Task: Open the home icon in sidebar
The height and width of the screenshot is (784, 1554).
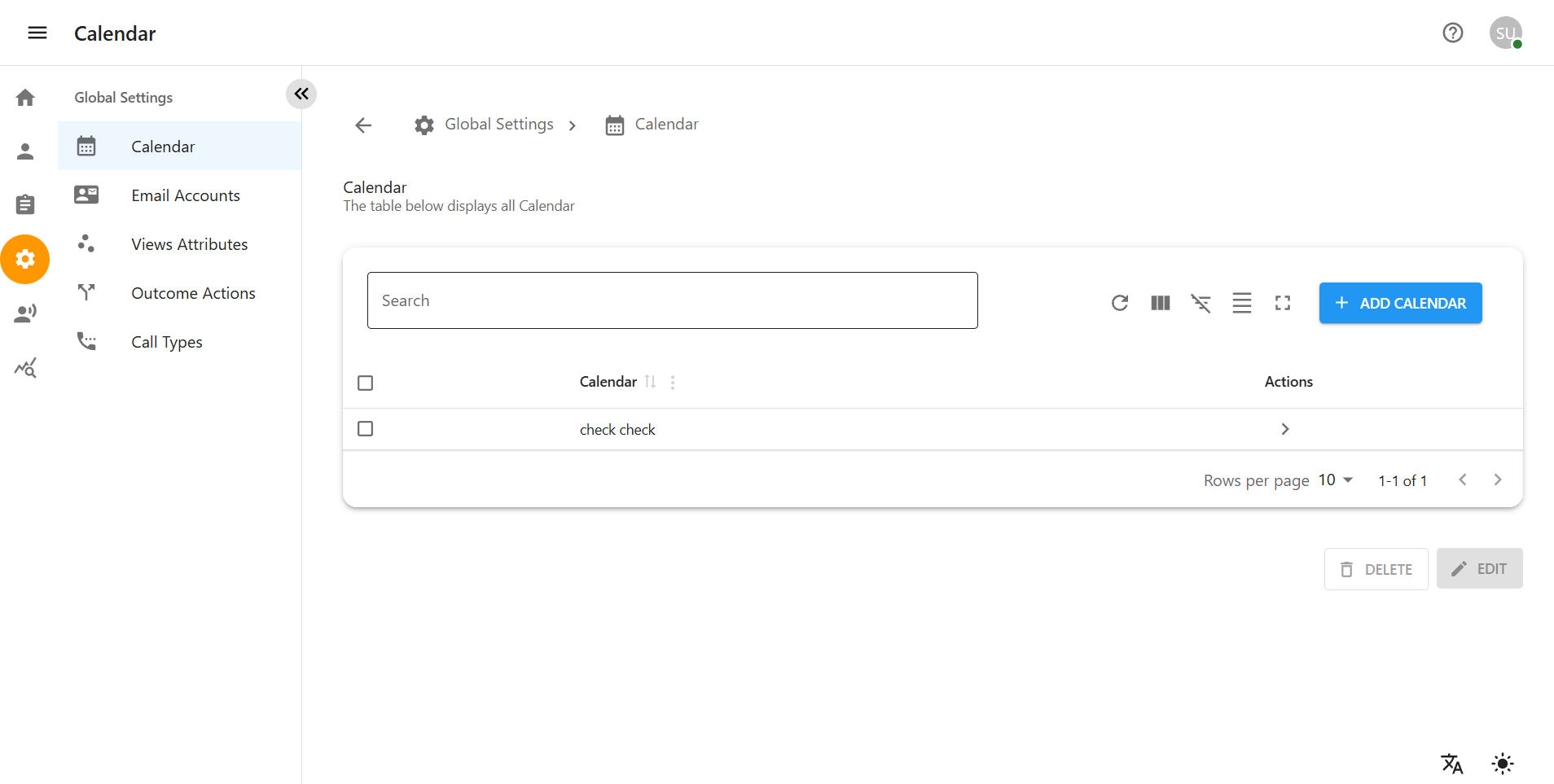Action: 25,98
